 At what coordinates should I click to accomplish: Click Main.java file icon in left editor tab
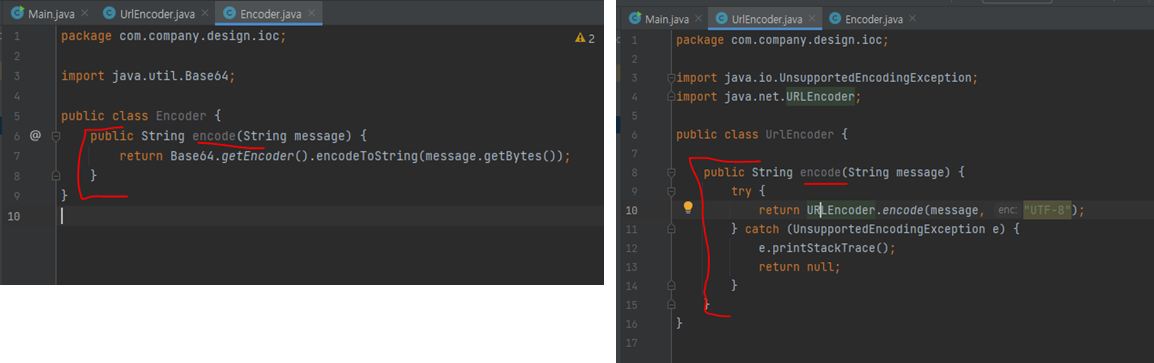tap(18, 13)
